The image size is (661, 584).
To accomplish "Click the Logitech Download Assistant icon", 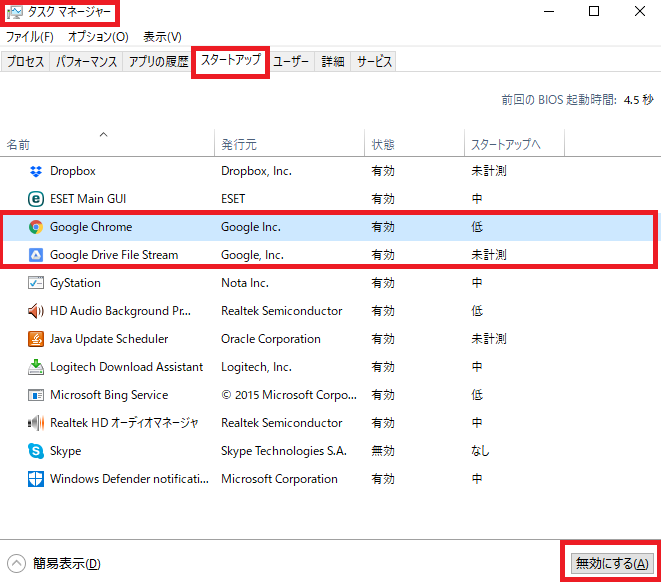I will point(36,367).
